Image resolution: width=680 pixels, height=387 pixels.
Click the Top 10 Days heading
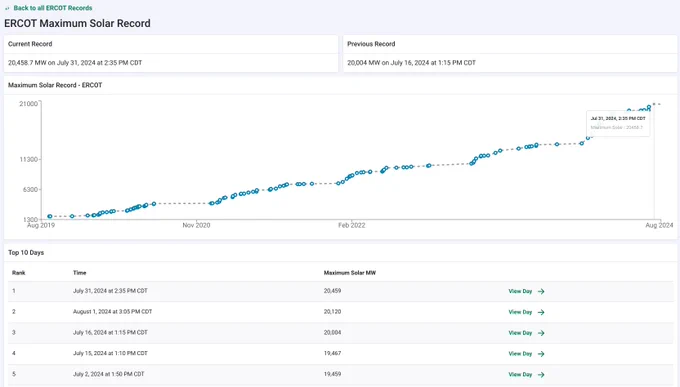click(x=26, y=253)
